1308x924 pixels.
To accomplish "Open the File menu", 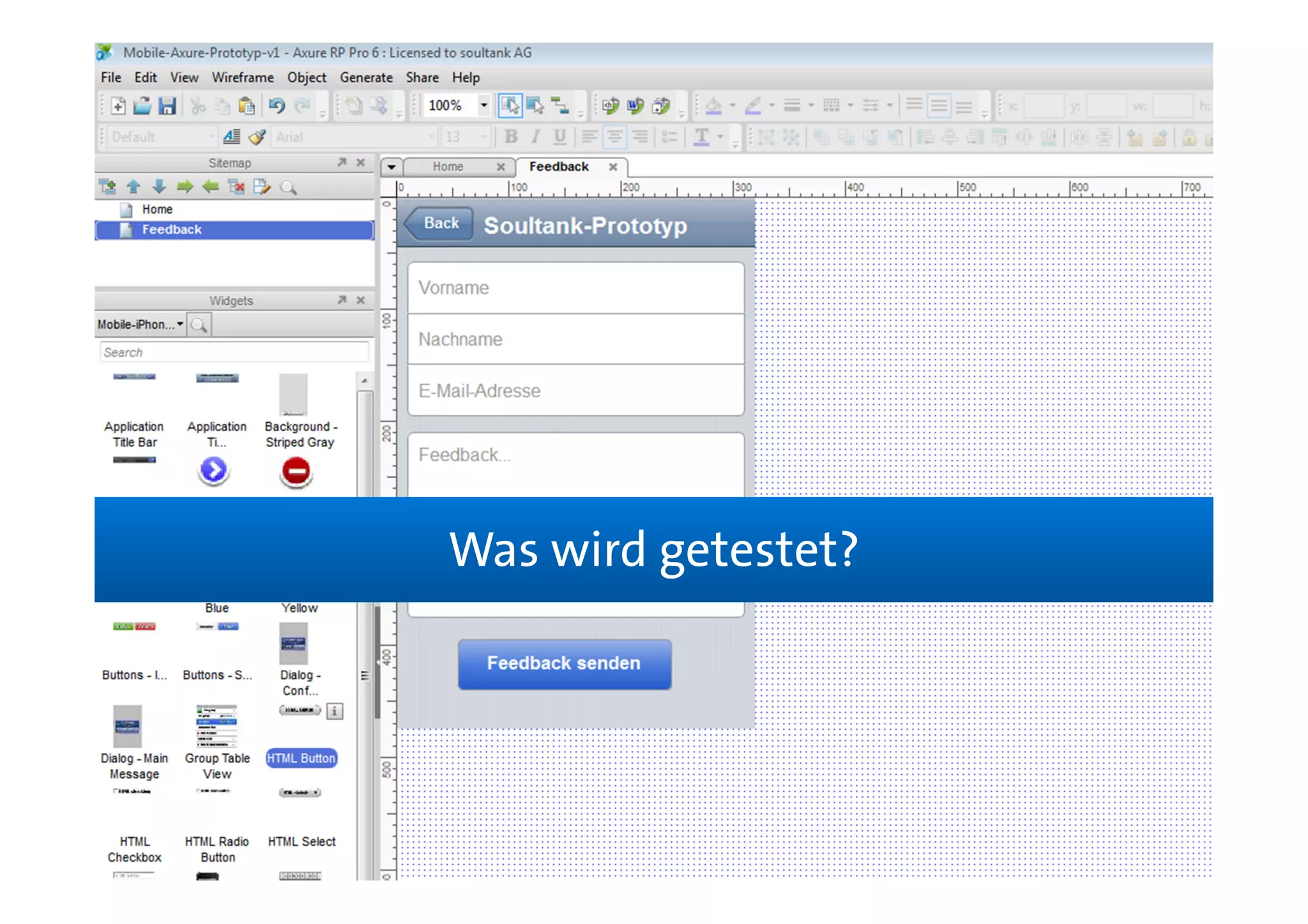I will [x=111, y=77].
